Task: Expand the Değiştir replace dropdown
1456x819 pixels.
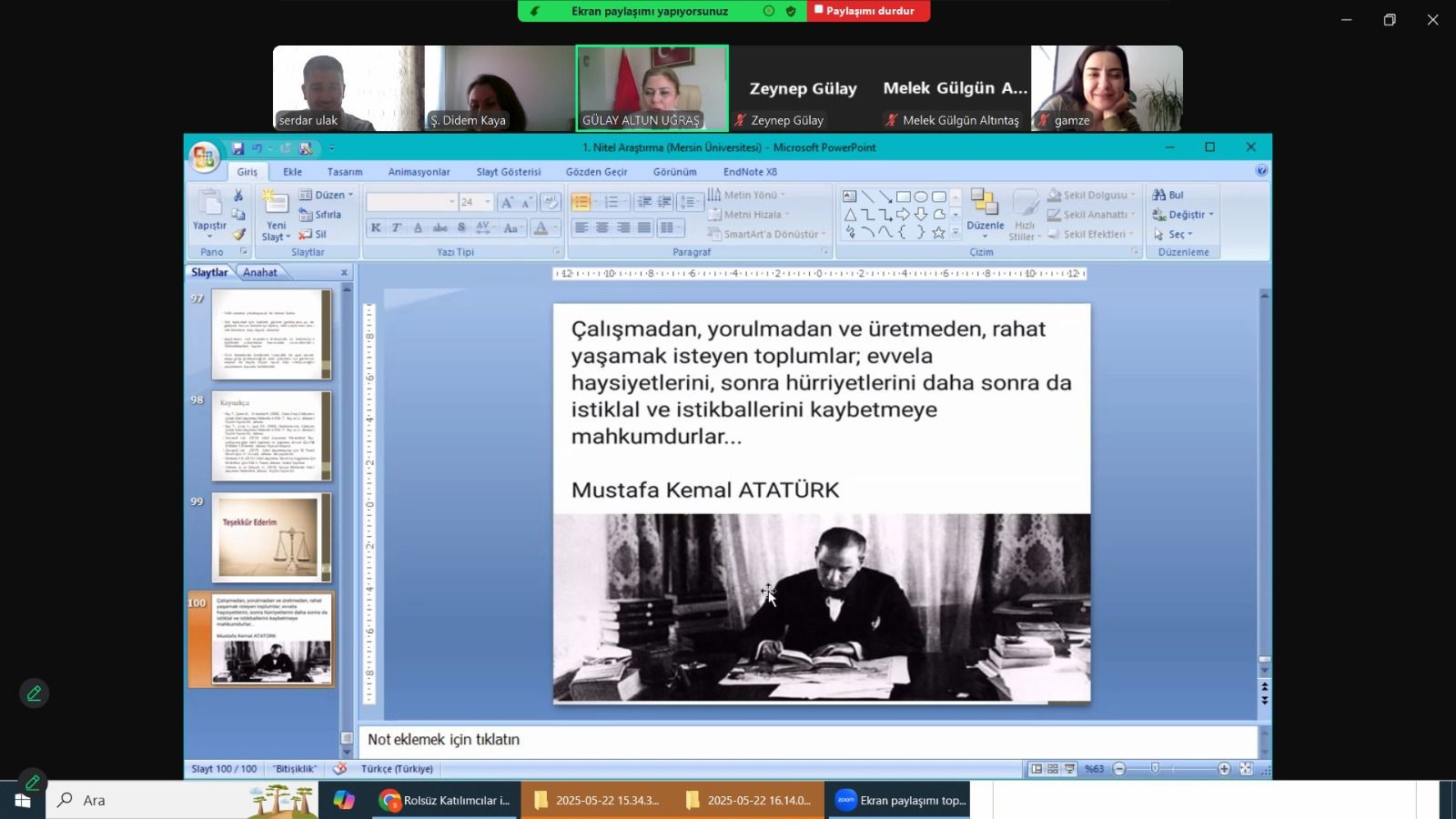Action: tap(1211, 215)
